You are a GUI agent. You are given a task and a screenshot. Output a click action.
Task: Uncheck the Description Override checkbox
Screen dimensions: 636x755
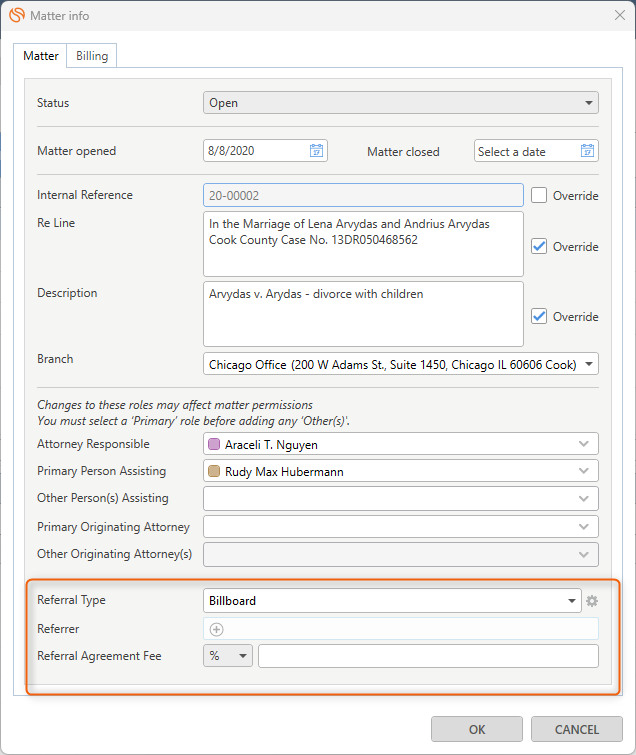tap(540, 316)
